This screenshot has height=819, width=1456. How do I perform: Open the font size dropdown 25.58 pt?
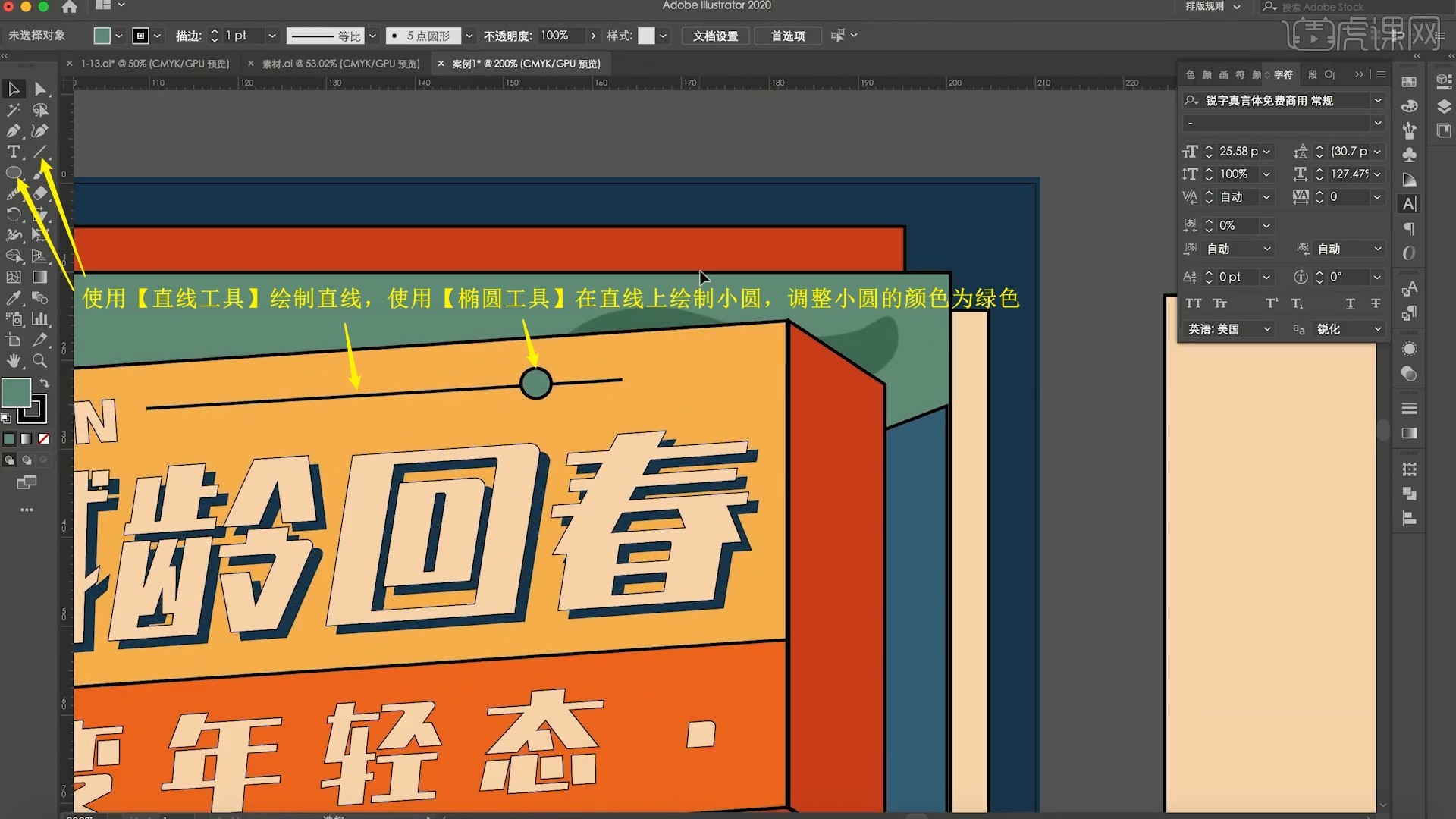click(1266, 152)
